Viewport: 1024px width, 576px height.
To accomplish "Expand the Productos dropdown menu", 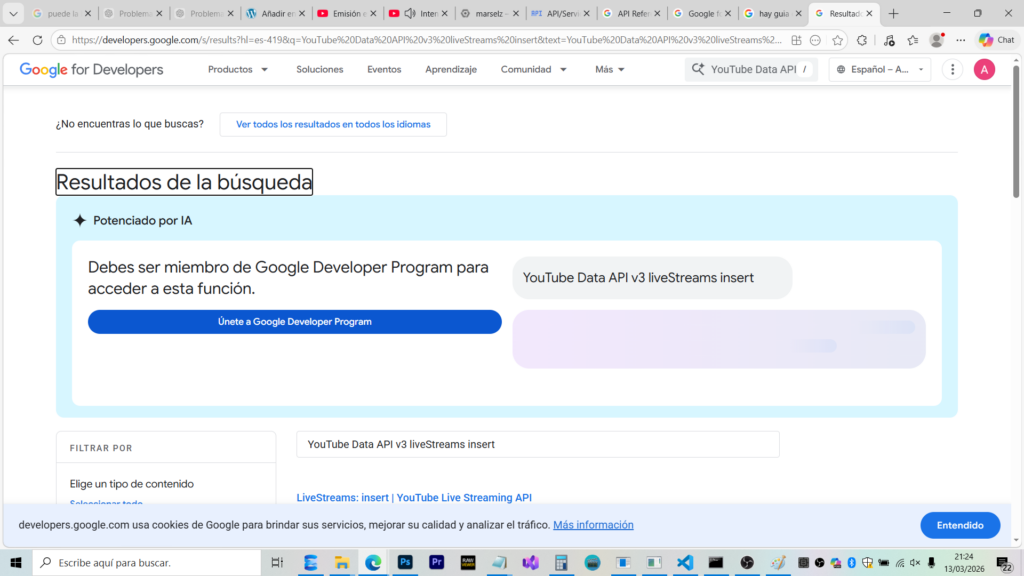I will [x=238, y=70].
